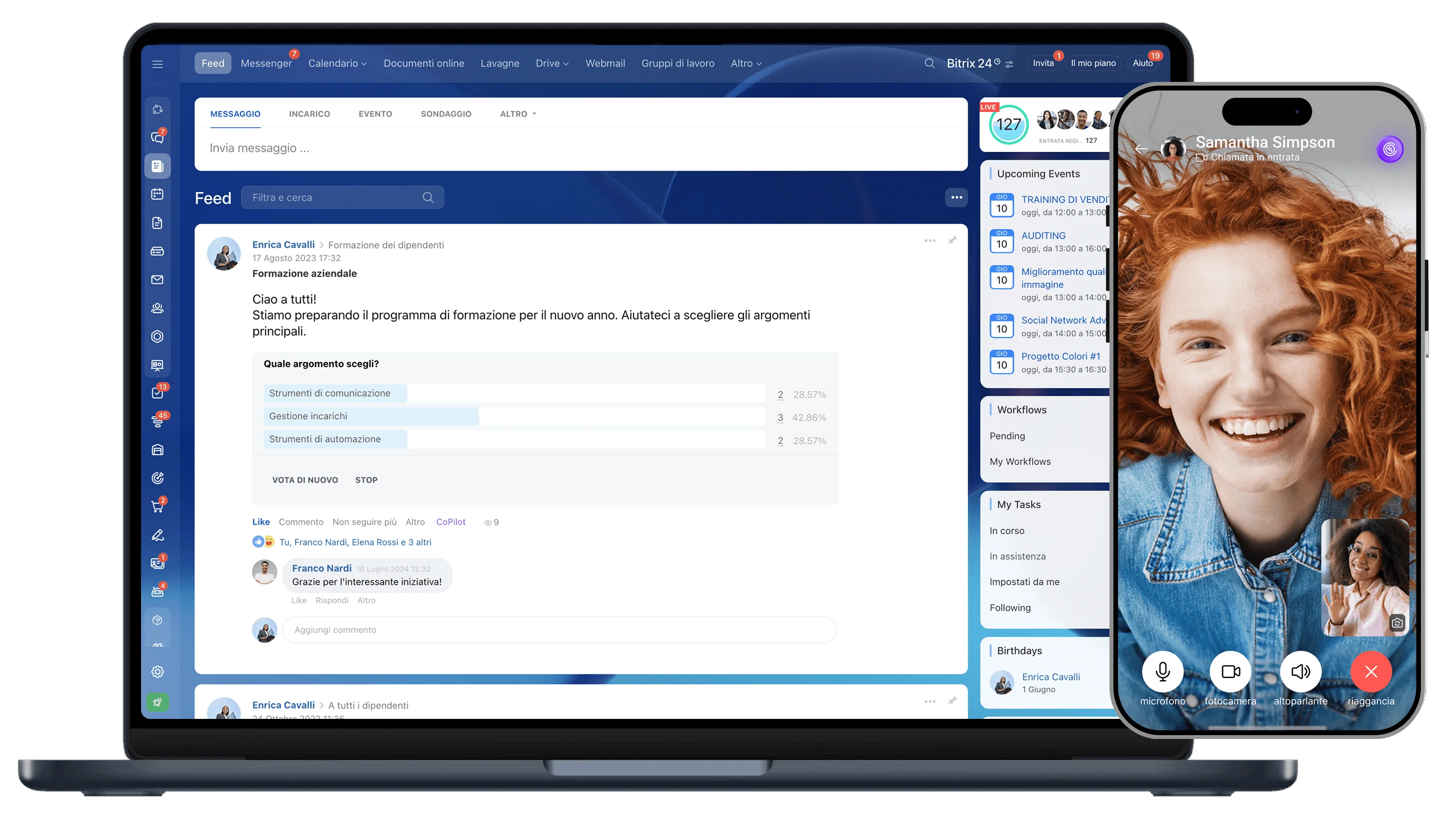Pin the Formazione aziendale post

pyautogui.click(x=952, y=241)
